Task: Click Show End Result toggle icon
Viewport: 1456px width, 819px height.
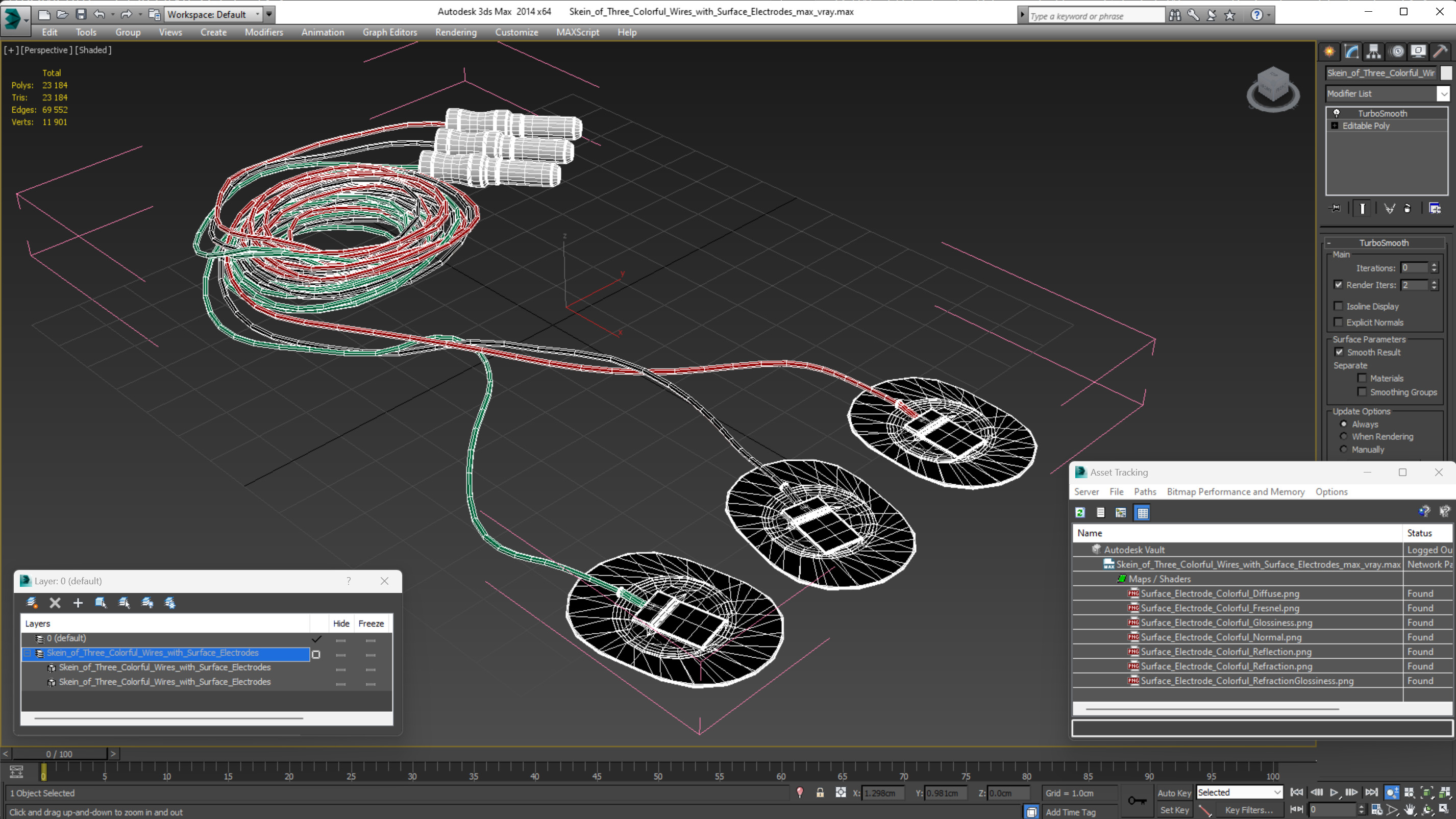Action: tap(1362, 208)
